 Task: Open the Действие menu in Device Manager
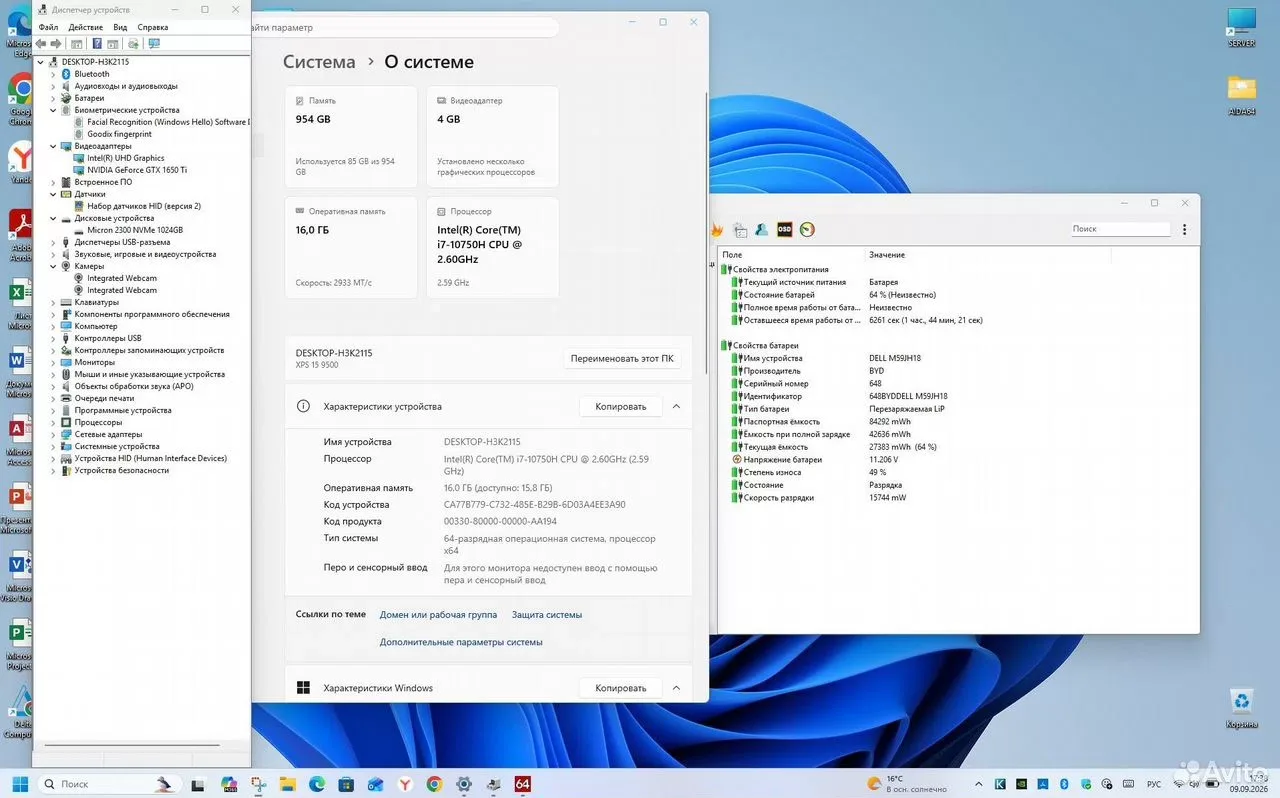point(86,27)
